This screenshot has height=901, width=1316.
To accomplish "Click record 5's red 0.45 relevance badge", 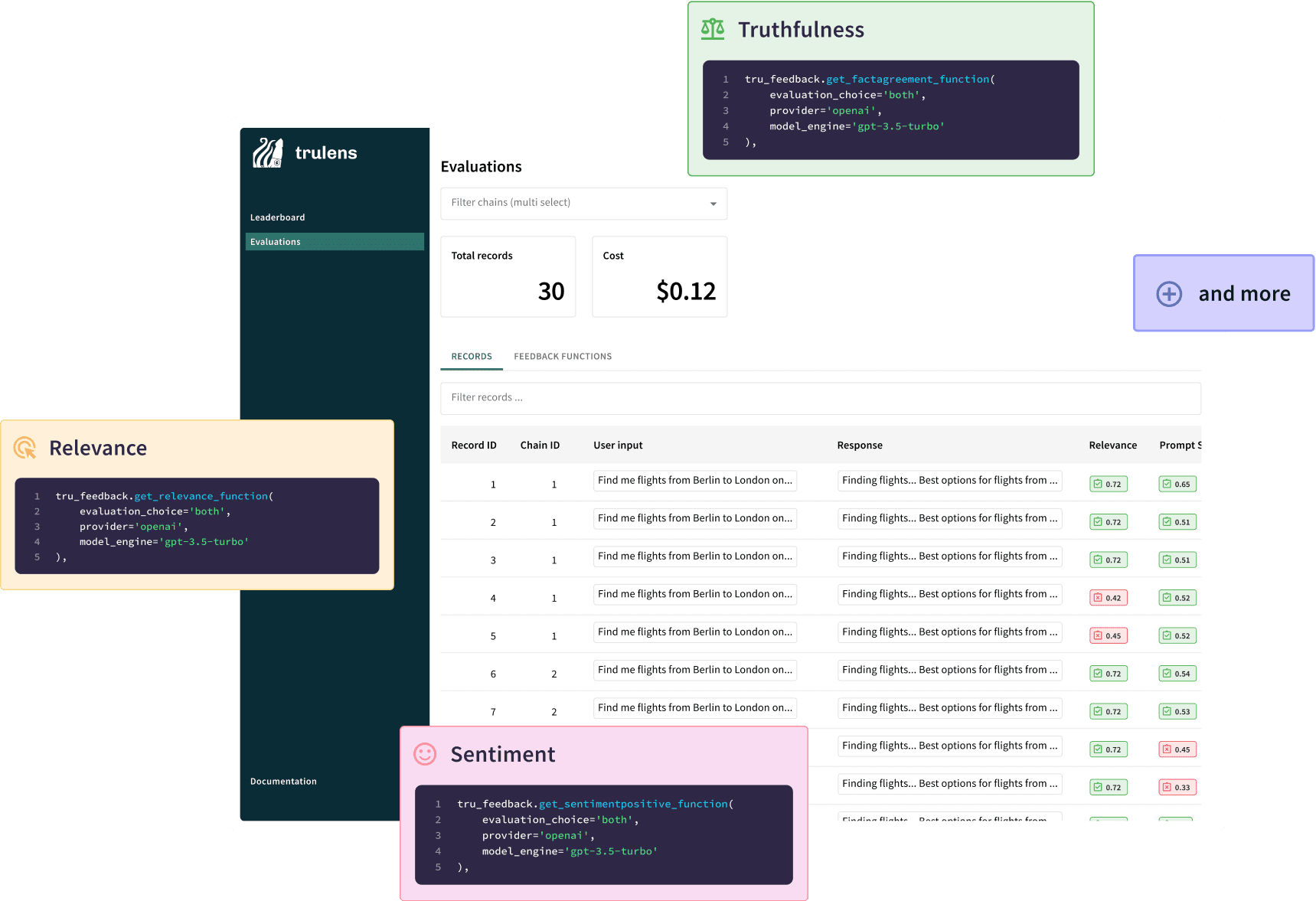I will click(1108, 635).
